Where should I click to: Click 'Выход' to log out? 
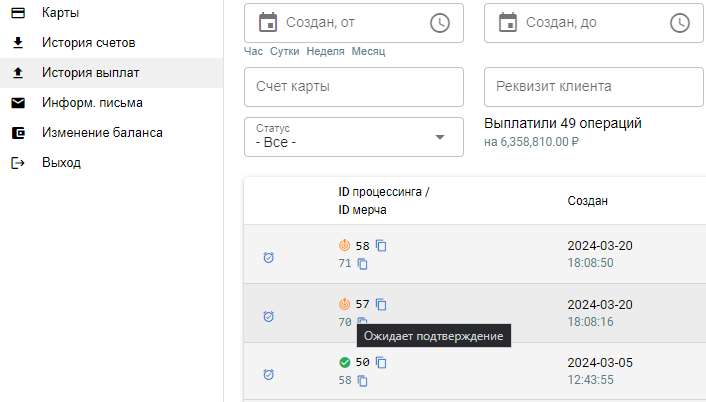61,163
